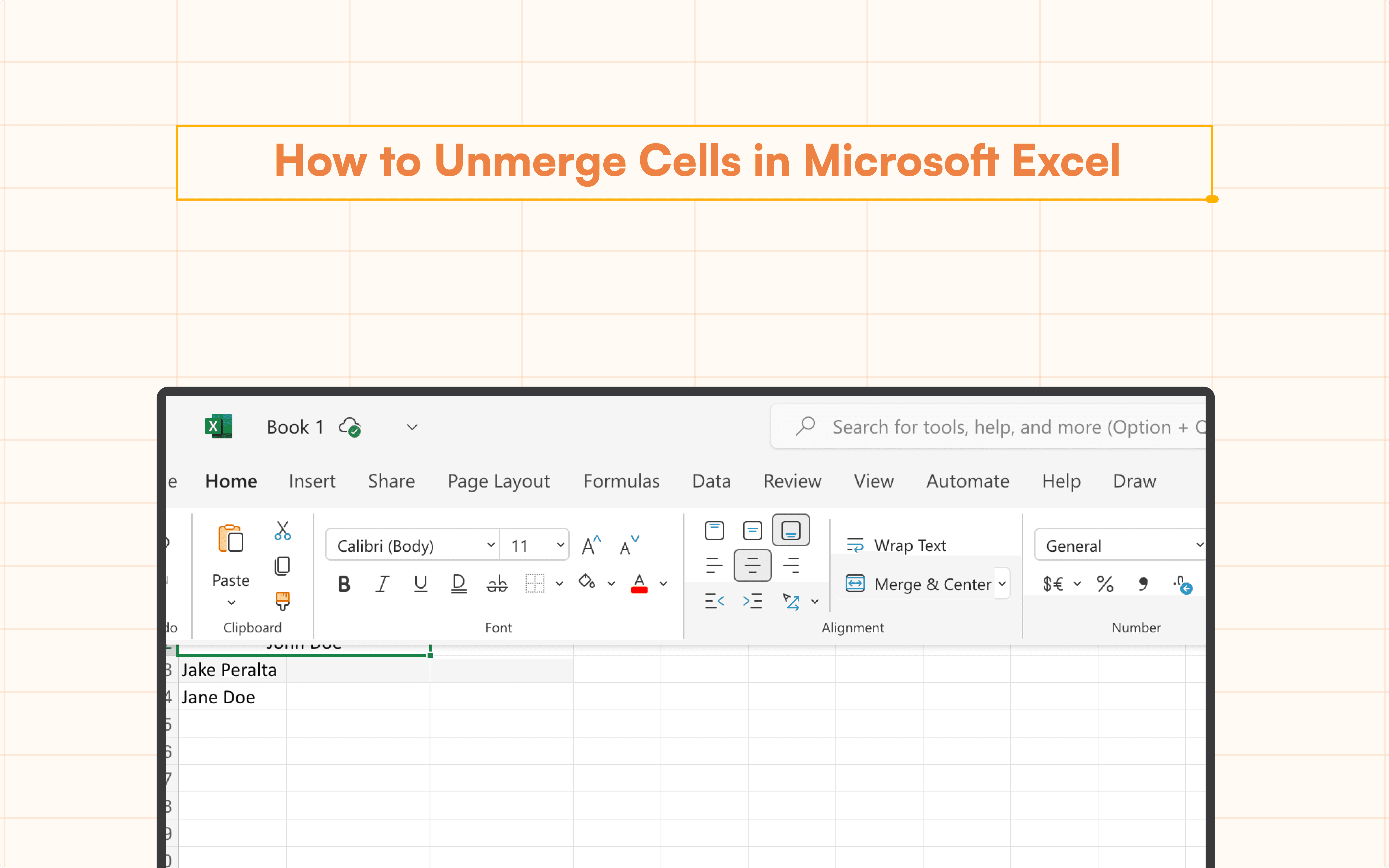1389x868 pixels.
Task: Toggle Bold formatting
Action: [344, 584]
